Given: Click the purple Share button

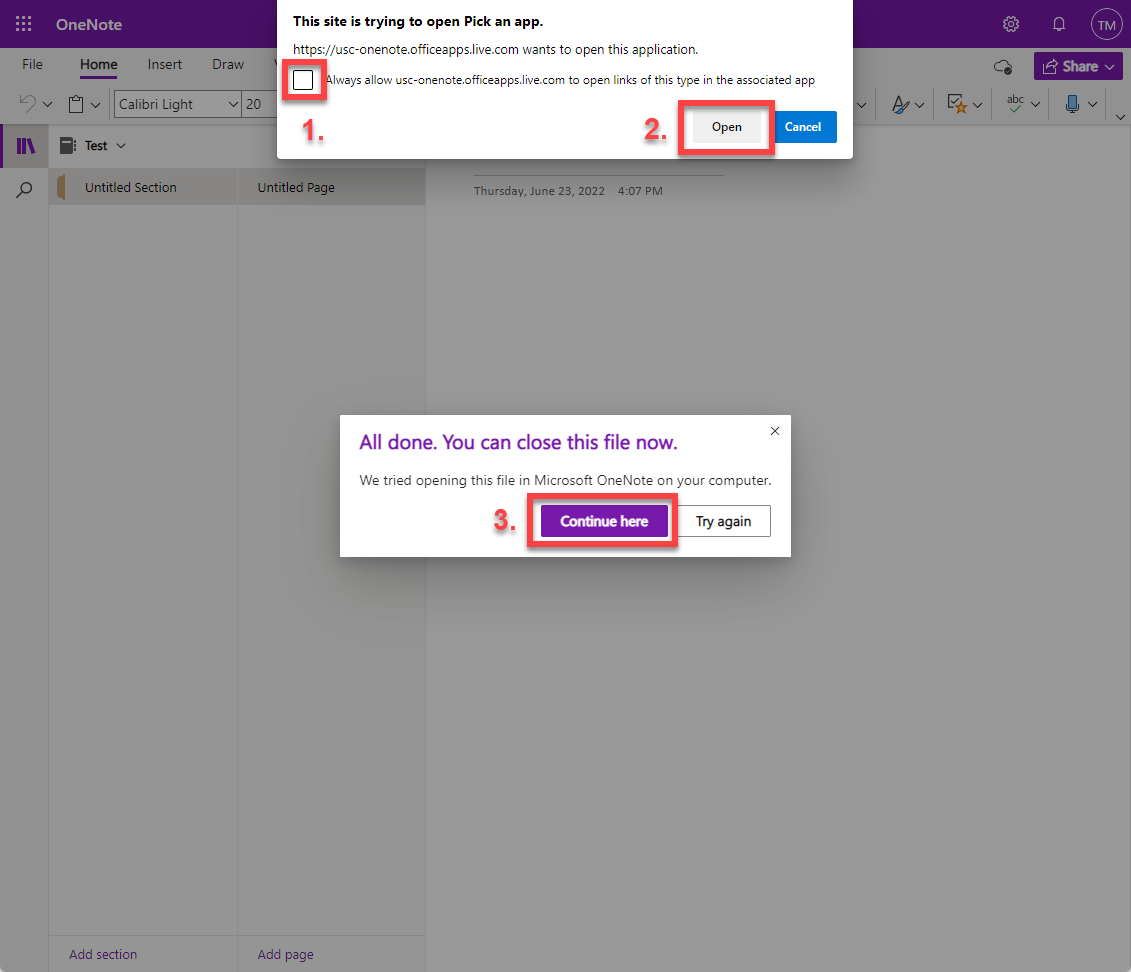Looking at the screenshot, I should click(1078, 66).
